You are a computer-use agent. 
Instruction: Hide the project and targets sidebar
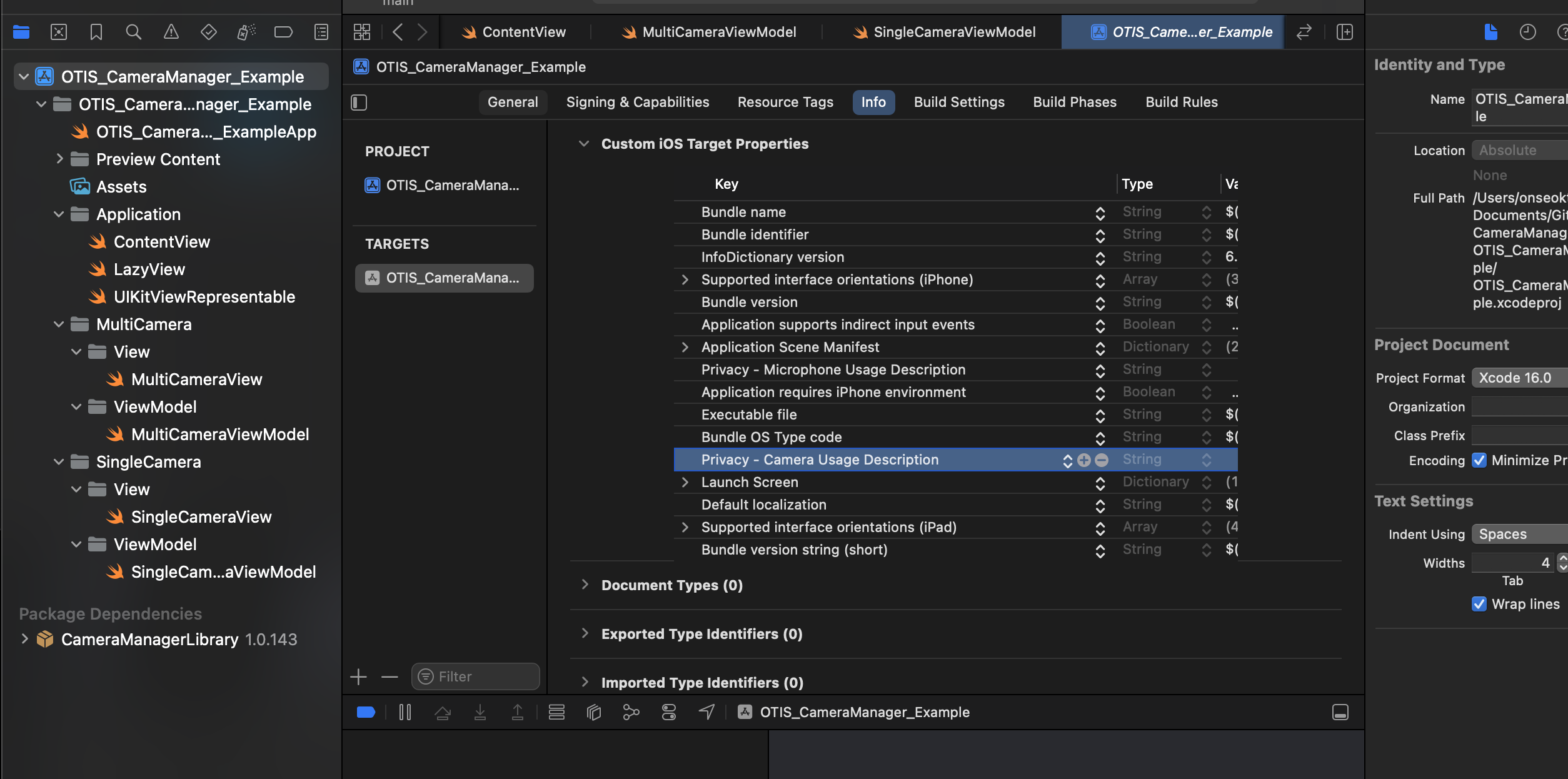(359, 102)
